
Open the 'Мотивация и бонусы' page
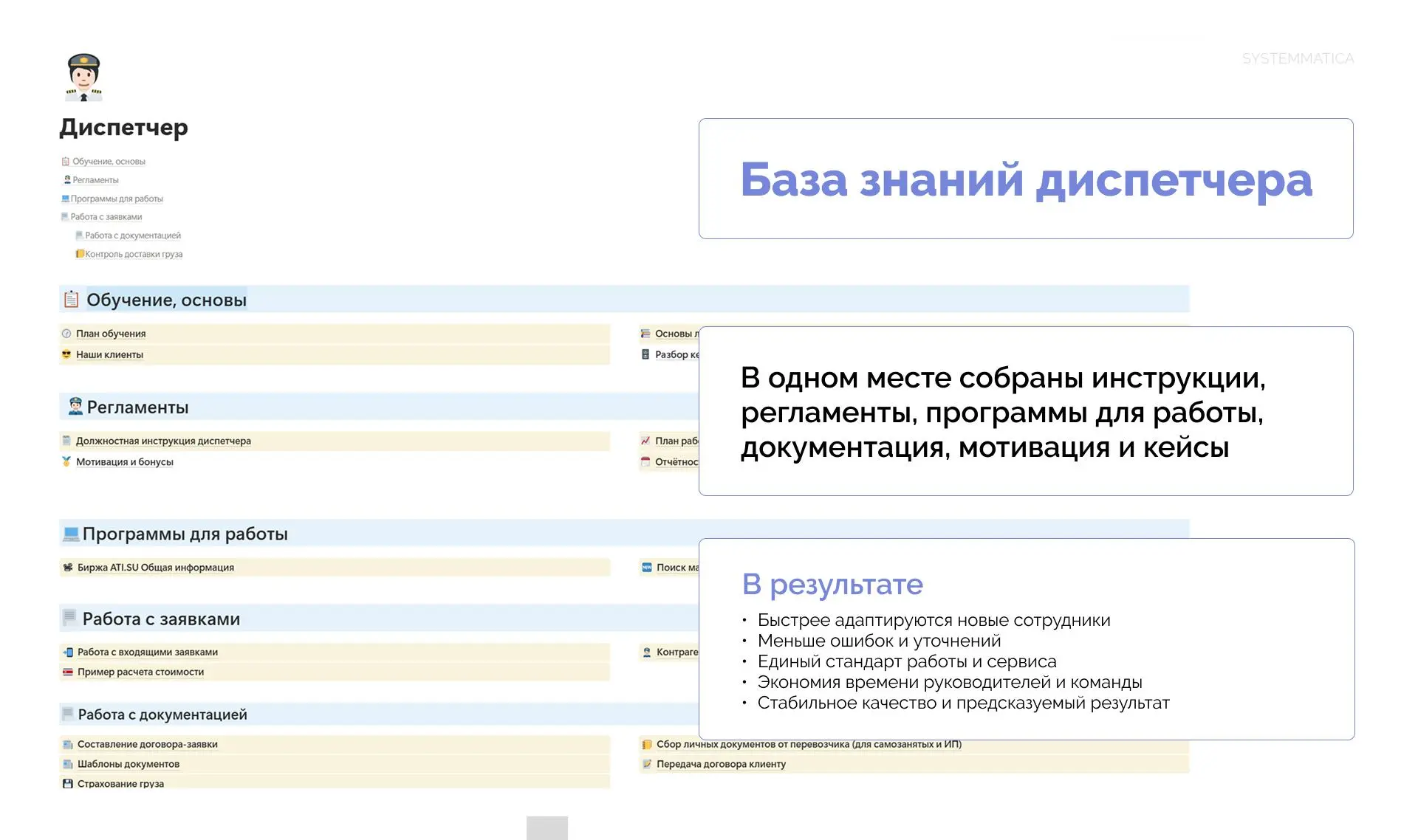click(x=125, y=462)
